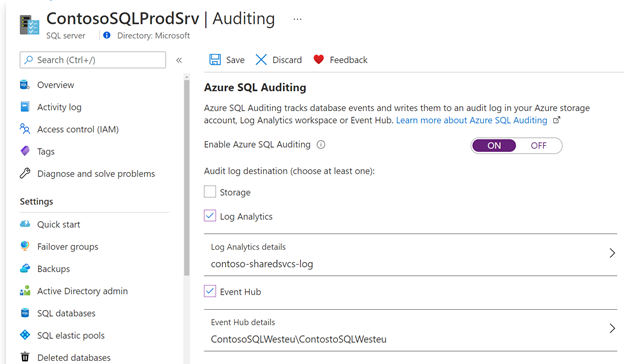Click the Deleted databases trash icon

click(x=25, y=357)
